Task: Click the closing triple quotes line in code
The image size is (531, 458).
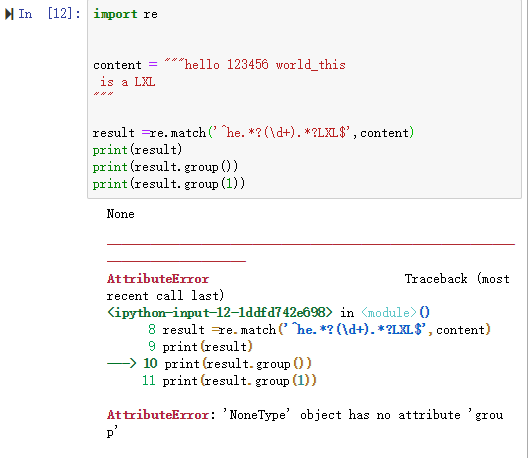Action: click(103, 95)
